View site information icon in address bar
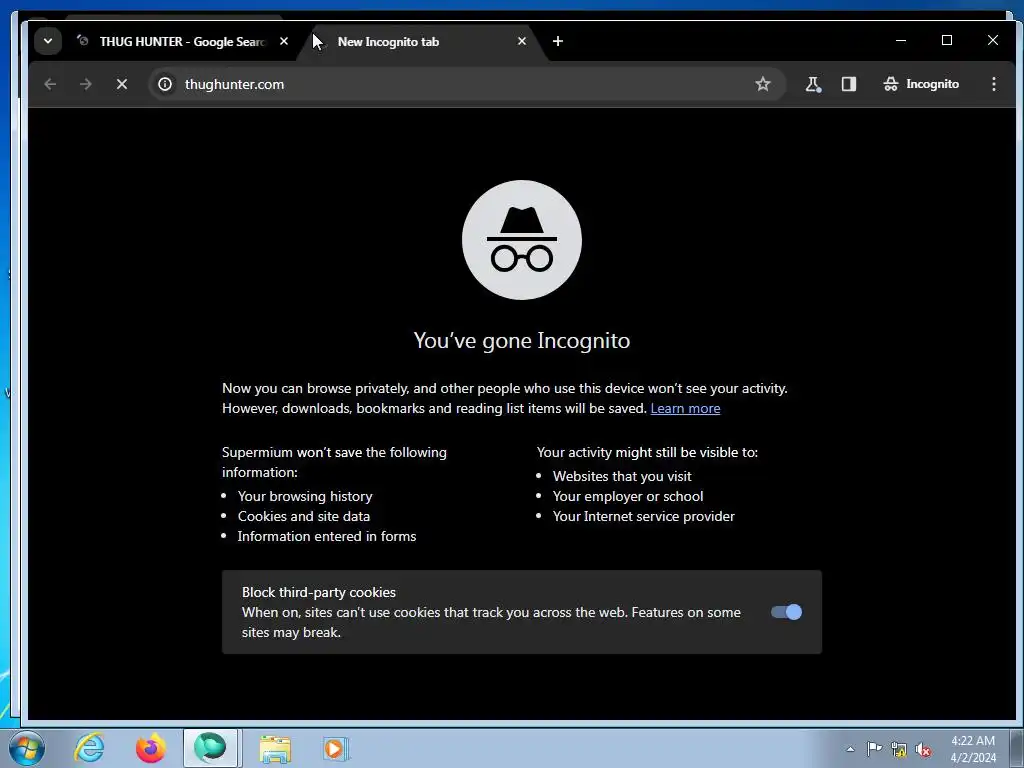 [x=165, y=84]
